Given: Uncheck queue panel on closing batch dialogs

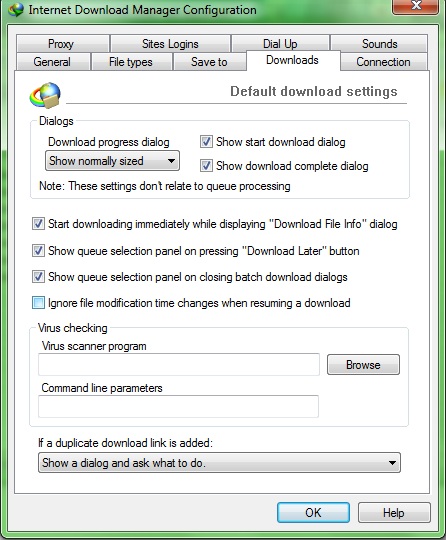Looking at the screenshot, I should click(x=38, y=277).
